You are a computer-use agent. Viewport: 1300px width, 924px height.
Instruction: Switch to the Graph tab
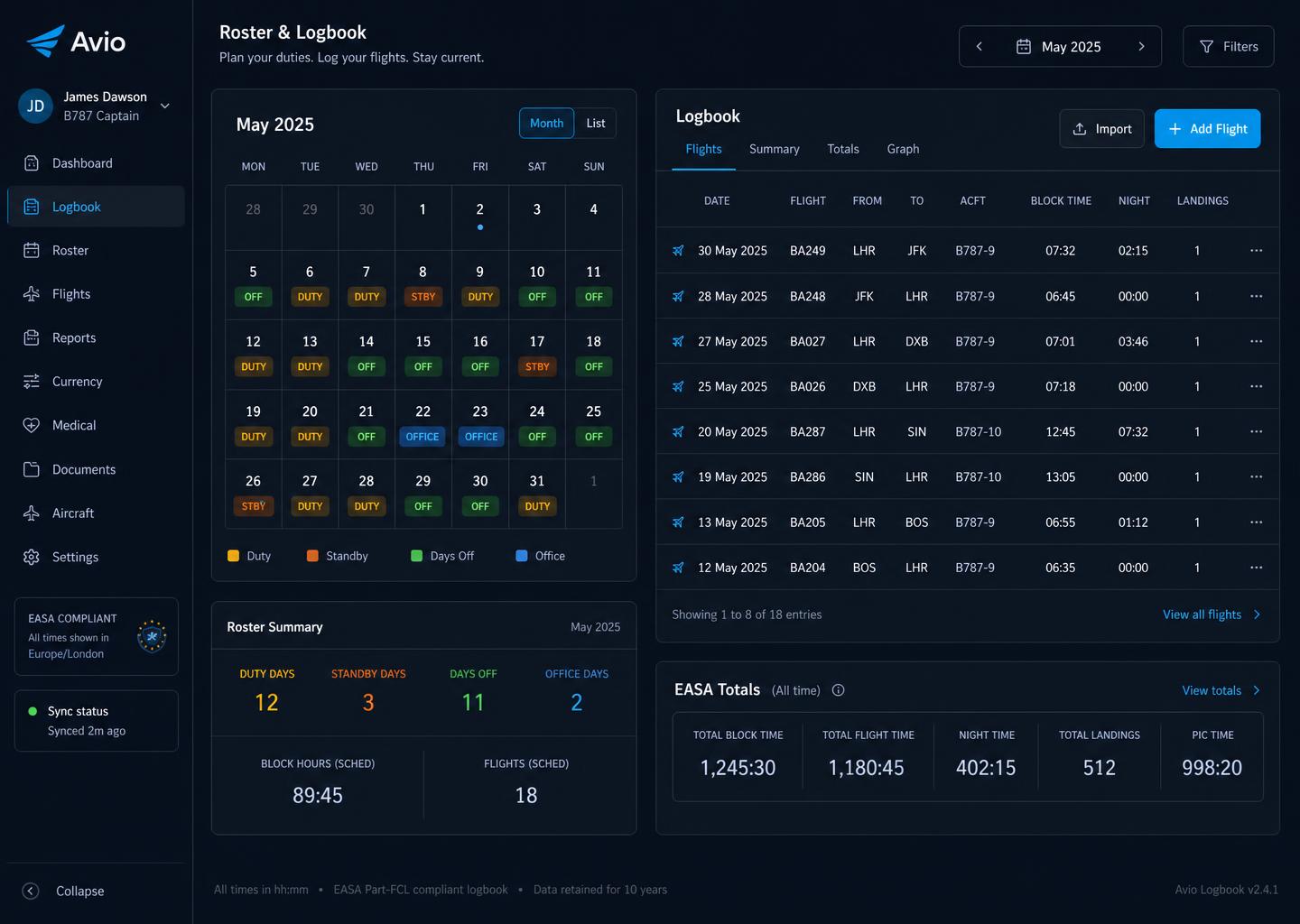903,150
